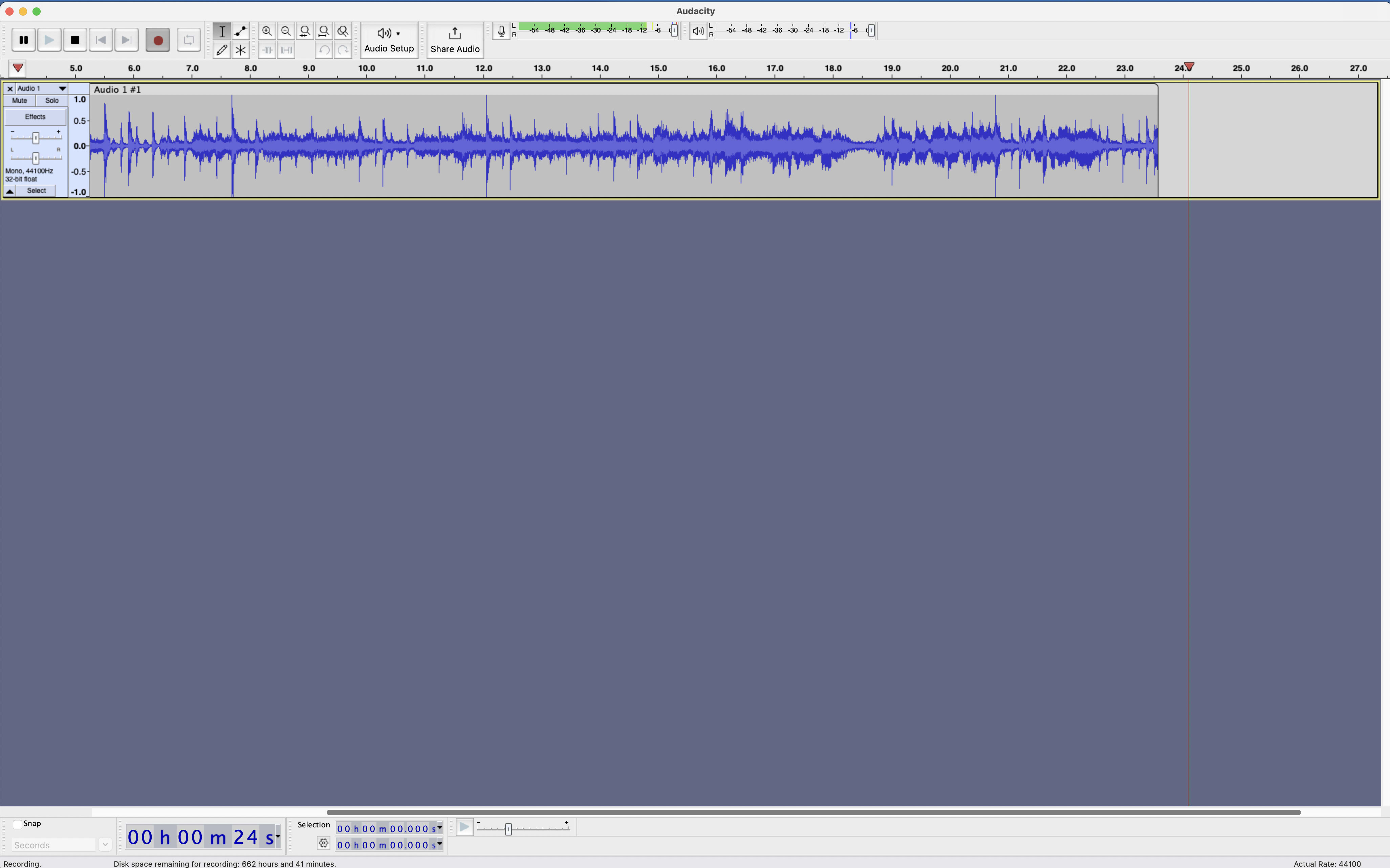Image resolution: width=1390 pixels, height=868 pixels.
Task: Select the Envelope tool
Action: pyautogui.click(x=240, y=31)
